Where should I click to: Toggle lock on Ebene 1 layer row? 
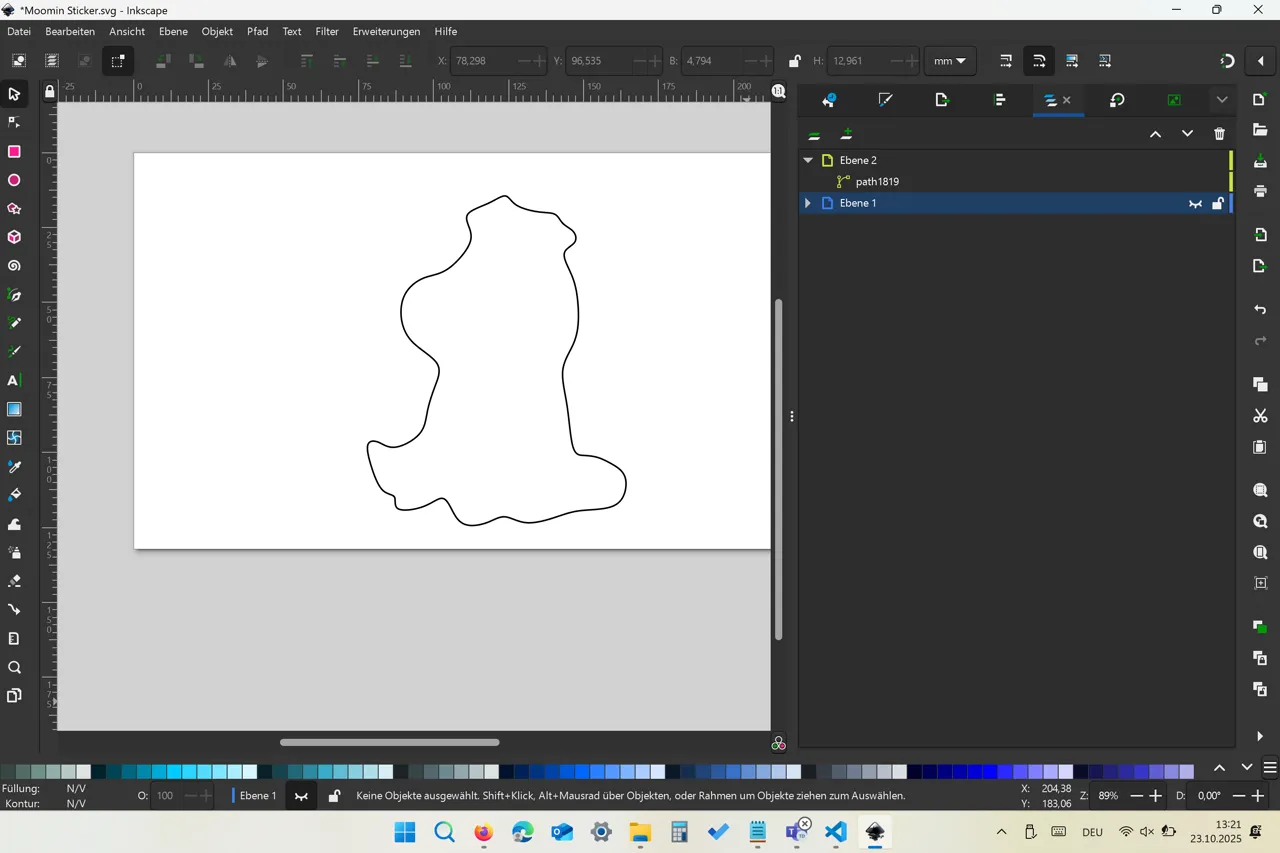[1217, 203]
